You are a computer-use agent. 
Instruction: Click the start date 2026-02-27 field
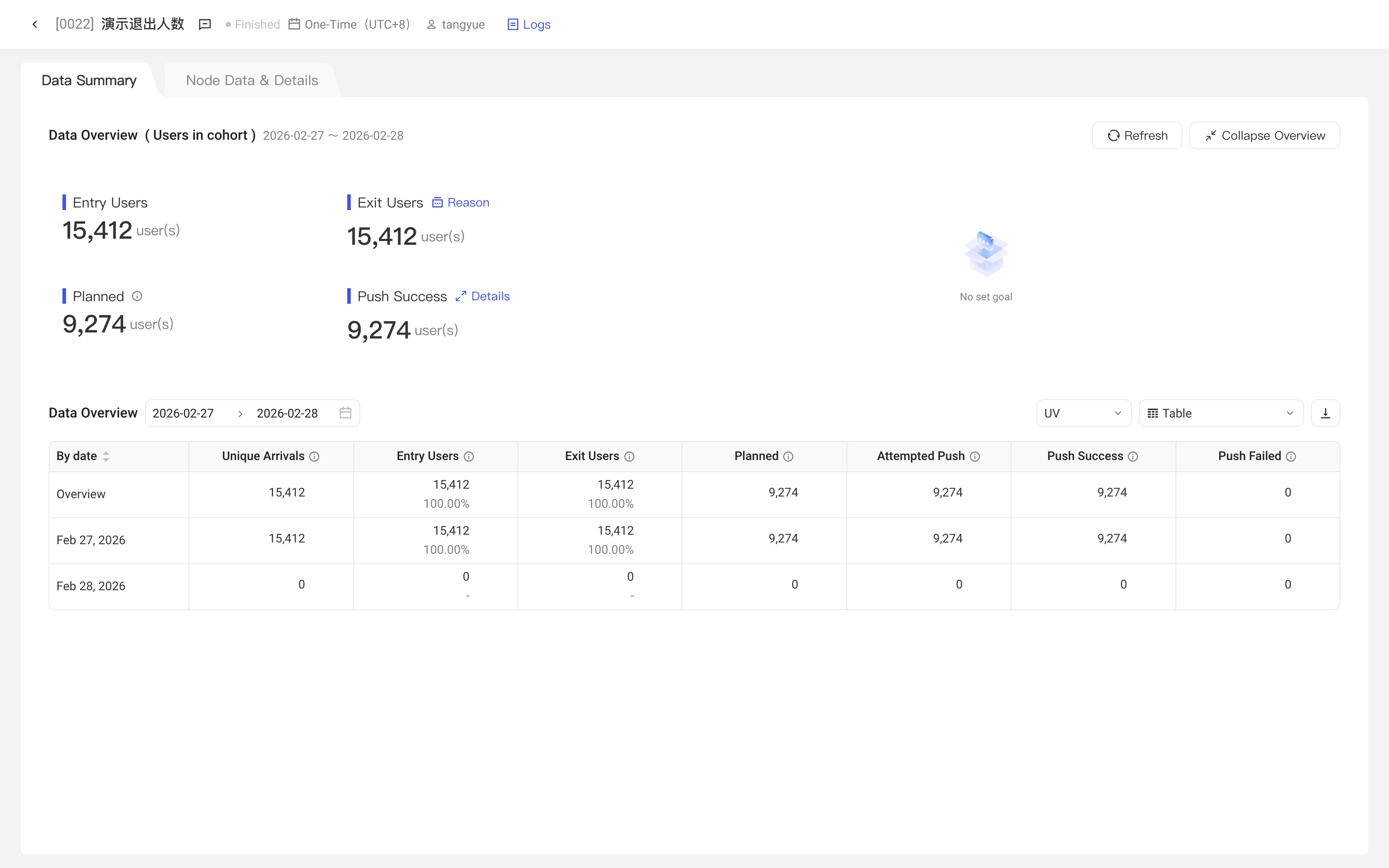click(183, 413)
